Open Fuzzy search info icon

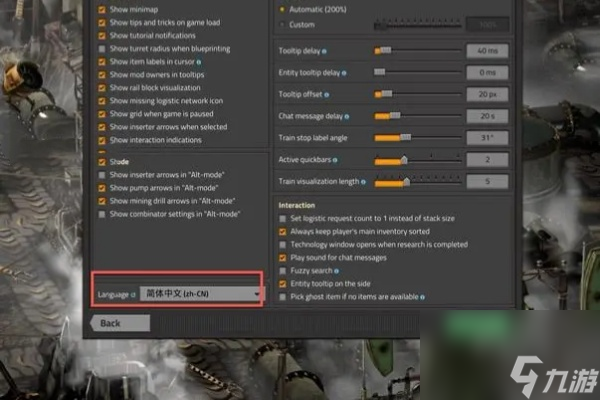point(336,271)
